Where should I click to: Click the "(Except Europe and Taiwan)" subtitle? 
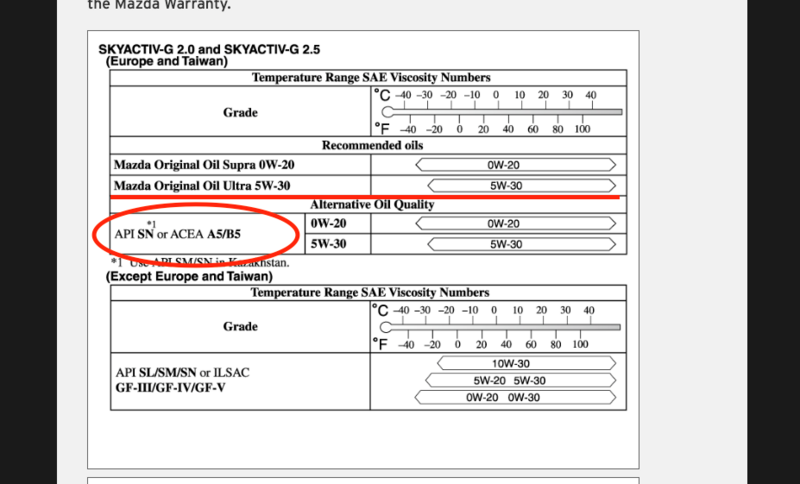point(189,275)
